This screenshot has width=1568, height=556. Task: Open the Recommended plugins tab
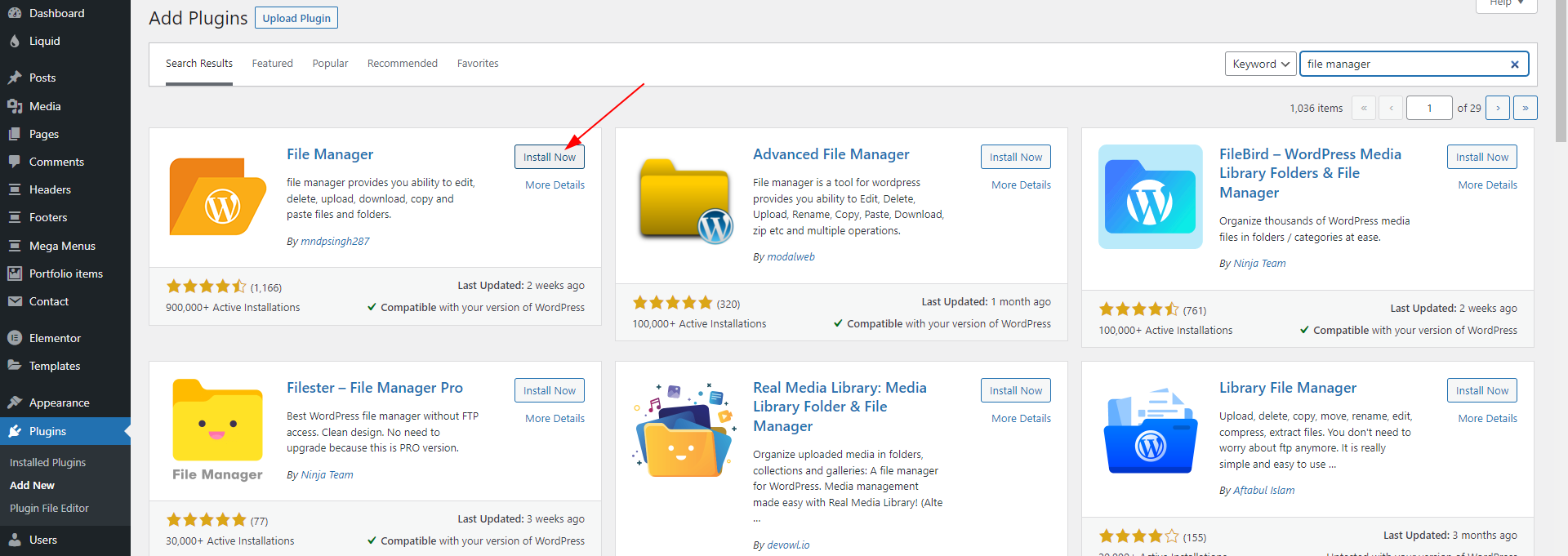coord(402,64)
